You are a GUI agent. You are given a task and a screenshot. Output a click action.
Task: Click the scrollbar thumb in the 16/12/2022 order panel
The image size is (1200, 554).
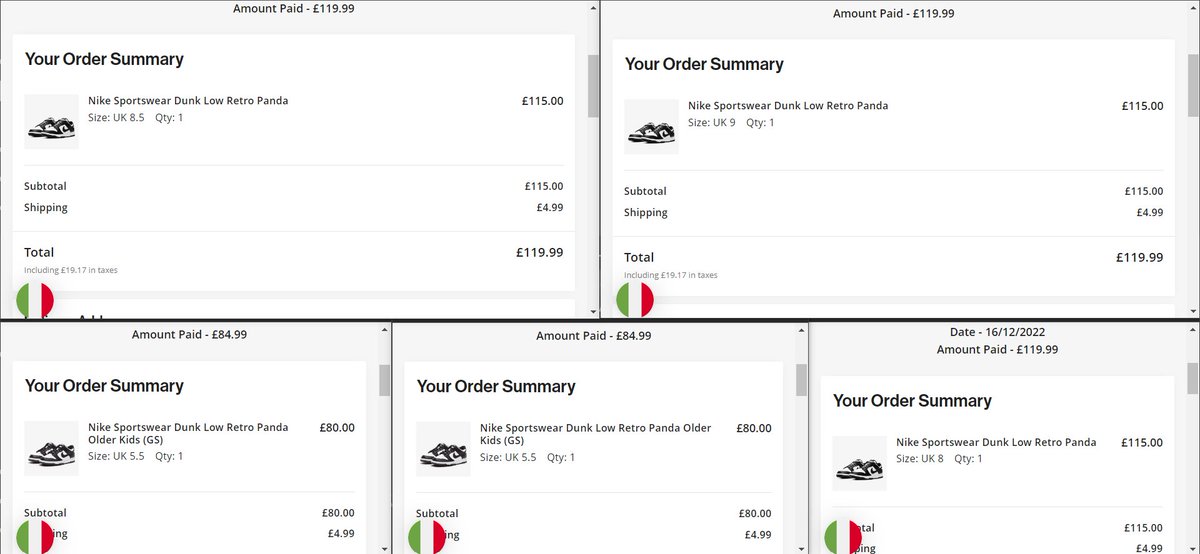pos(1193,380)
